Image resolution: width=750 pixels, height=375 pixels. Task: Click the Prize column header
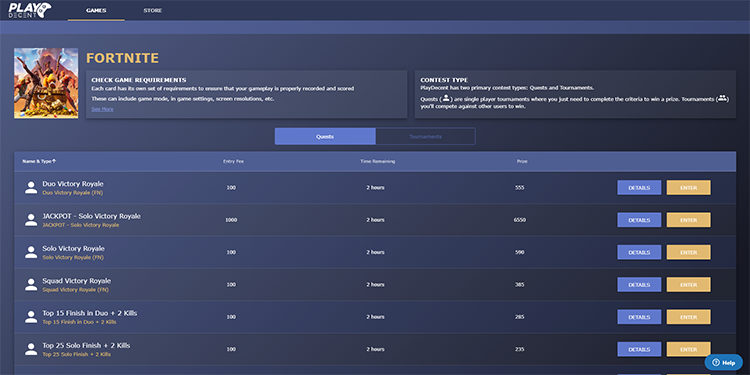522,161
